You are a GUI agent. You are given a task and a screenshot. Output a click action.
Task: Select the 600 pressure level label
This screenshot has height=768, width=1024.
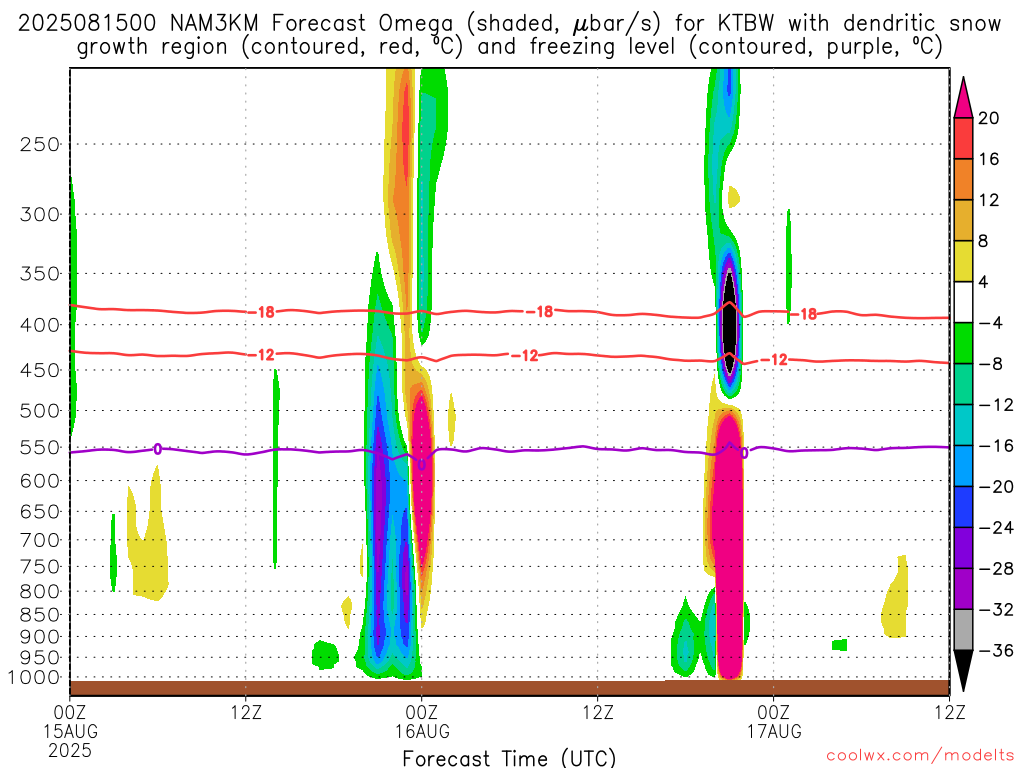coord(40,481)
